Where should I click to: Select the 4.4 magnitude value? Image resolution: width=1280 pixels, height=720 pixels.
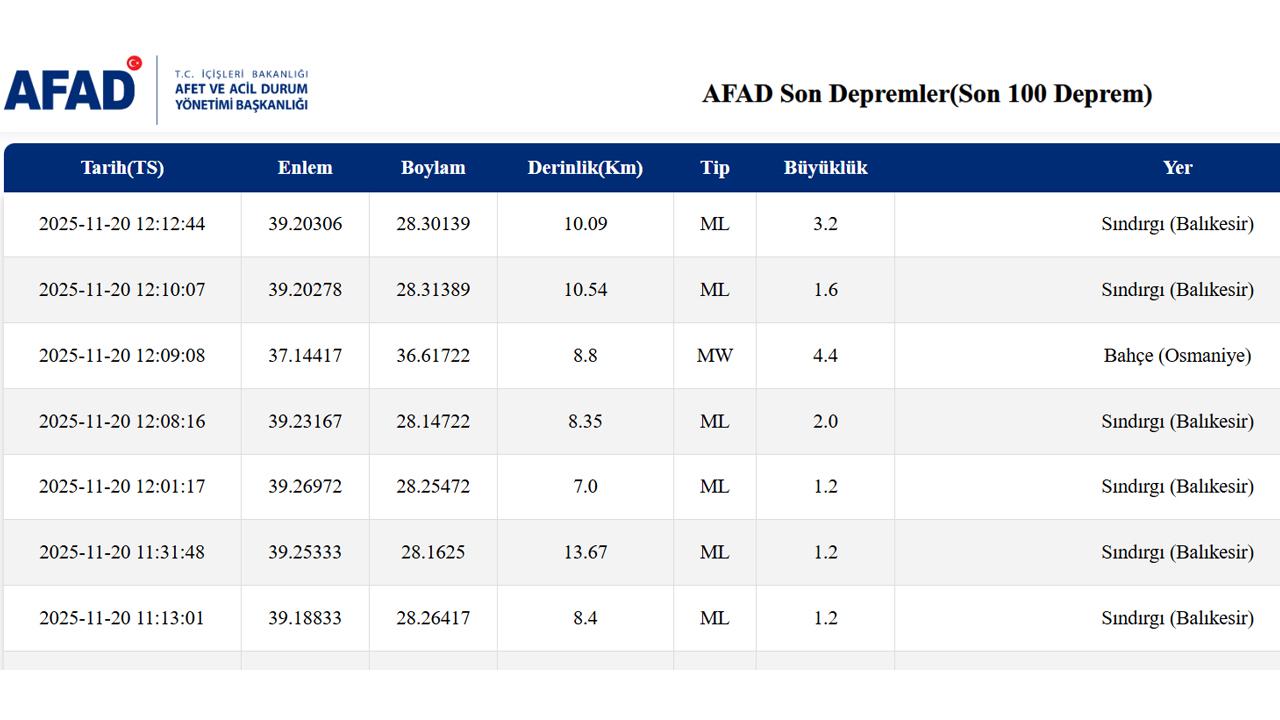coord(825,356)
